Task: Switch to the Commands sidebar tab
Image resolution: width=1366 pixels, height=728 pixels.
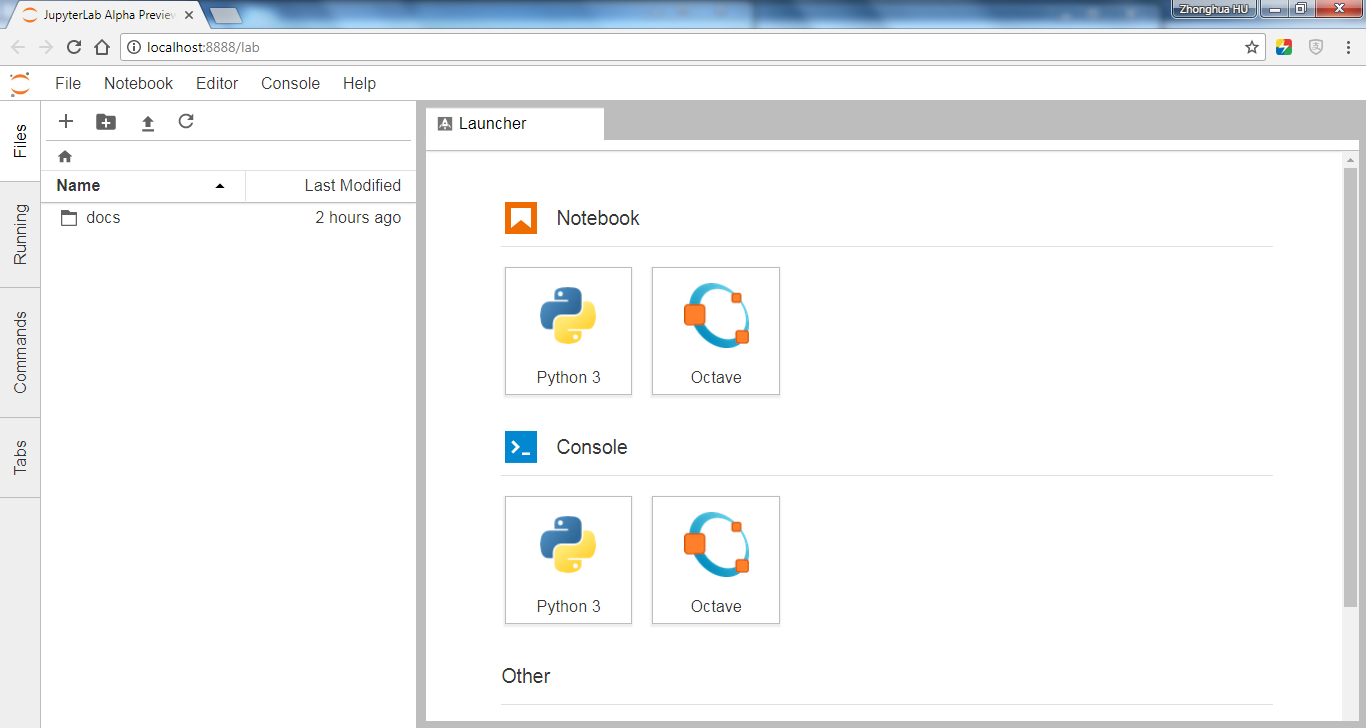Action: coord(20,353)
